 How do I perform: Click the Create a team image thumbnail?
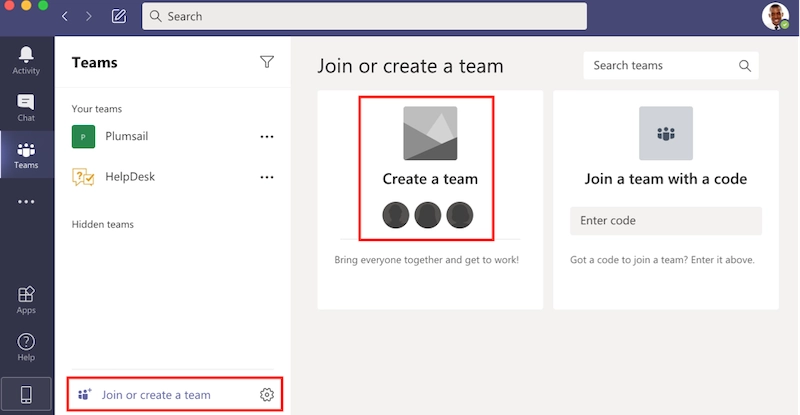pos(430,133)
